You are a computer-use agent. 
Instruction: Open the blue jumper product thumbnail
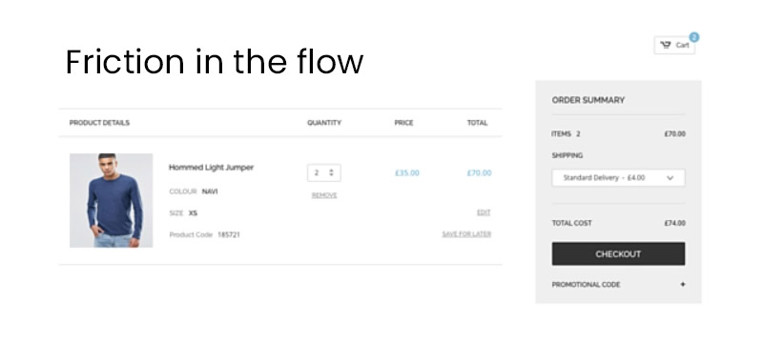click(111, 200)
